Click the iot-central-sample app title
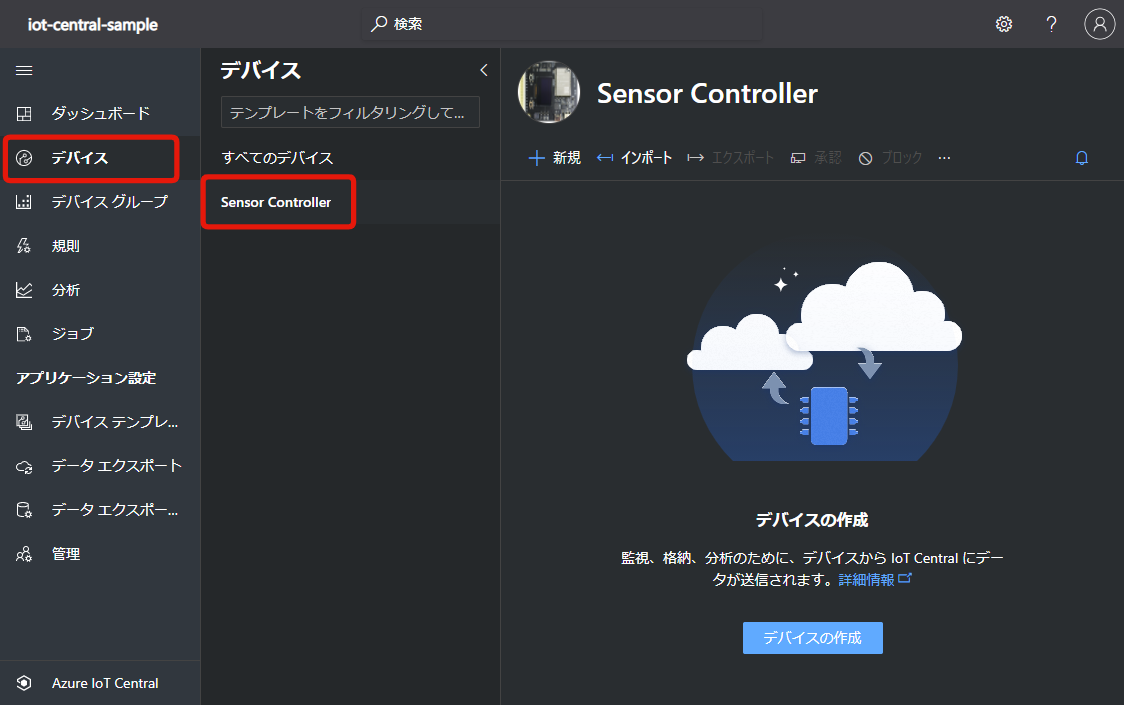The width and height of the screenshot is (1124, 705). [x=92, y=24]
